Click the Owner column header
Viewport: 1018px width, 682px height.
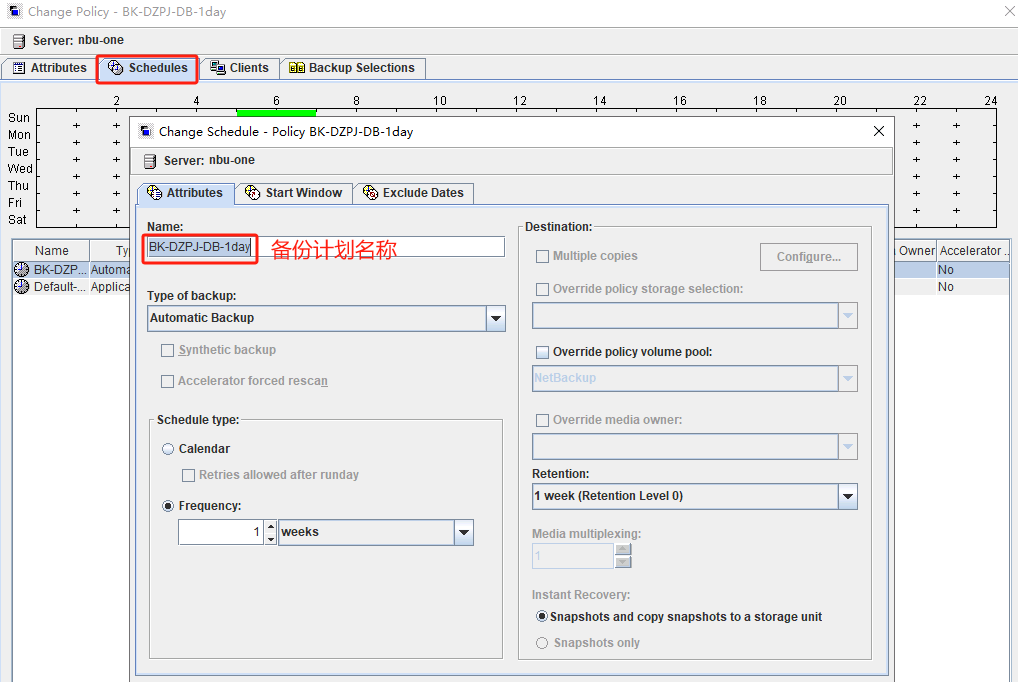coord(916,251)
